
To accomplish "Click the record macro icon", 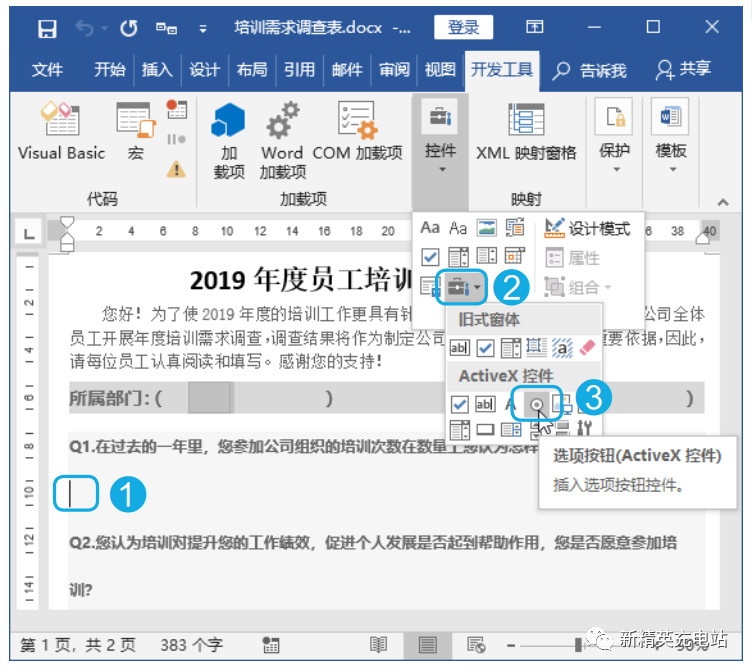I will (176, 109).
